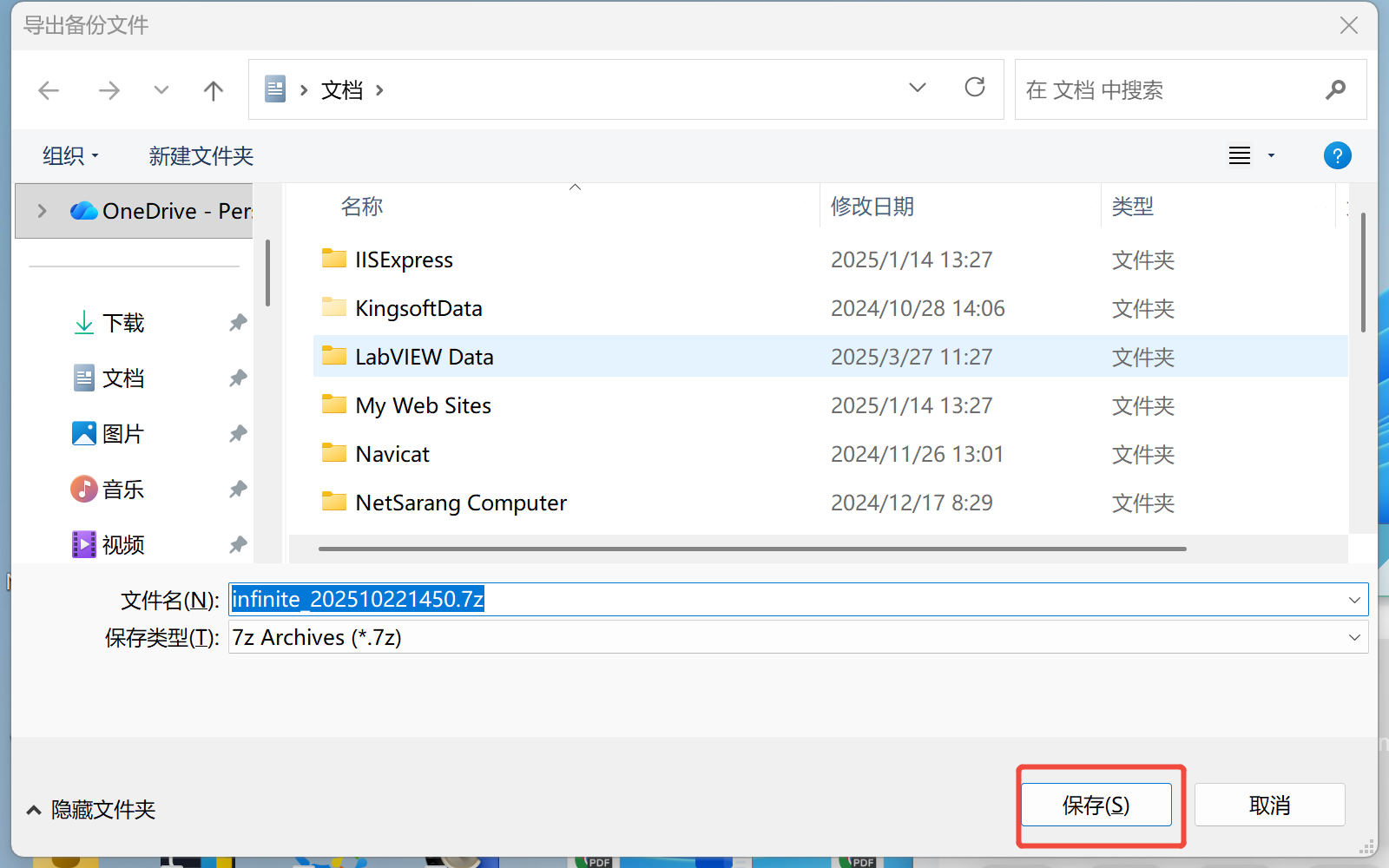Image resolution: width=1389 pixels, height=868 pixels.
Task: Open Downloads in the sidebar
Action: pyautogui.click(x=122, y=323)
